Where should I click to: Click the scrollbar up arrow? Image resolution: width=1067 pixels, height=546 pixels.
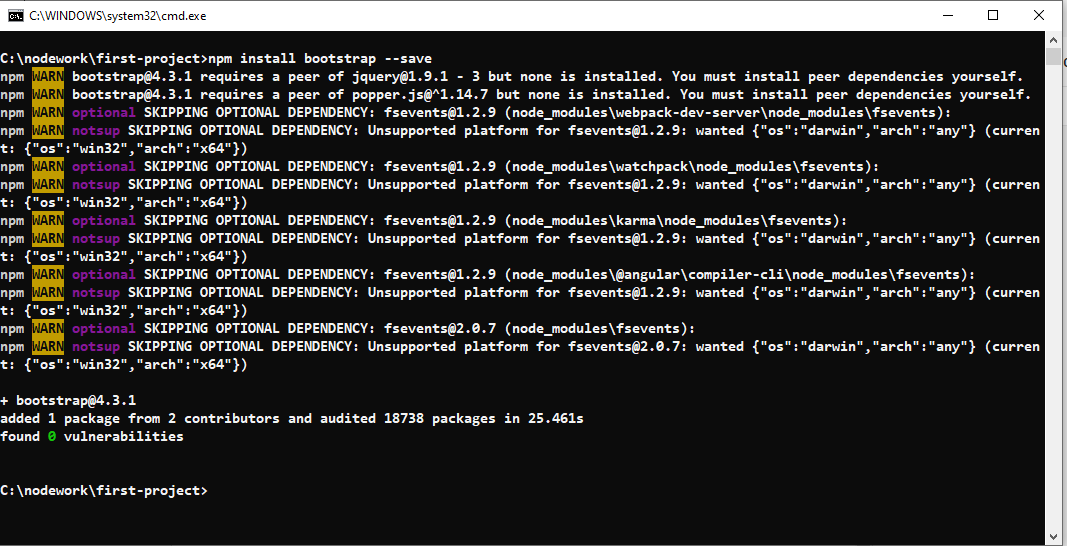coord(1053,39)
